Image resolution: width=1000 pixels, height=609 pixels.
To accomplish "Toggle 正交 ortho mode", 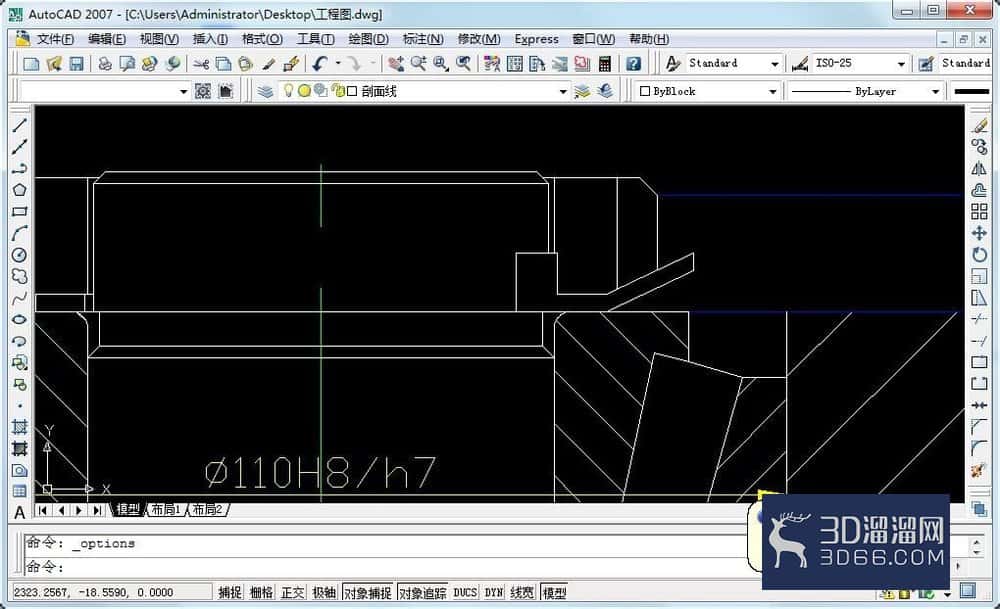I will 293,592.
